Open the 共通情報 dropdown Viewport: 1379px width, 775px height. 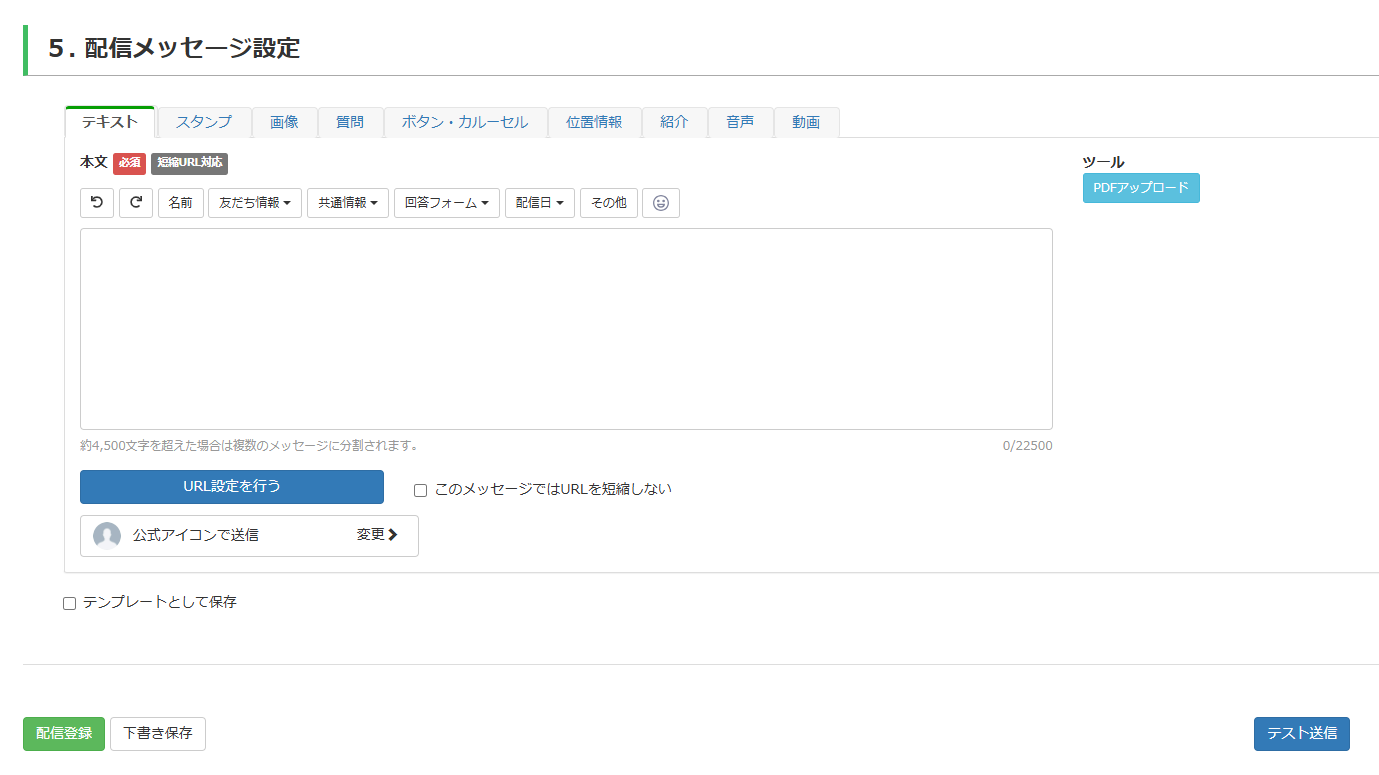pyautogui.click(x=348, y=203)
